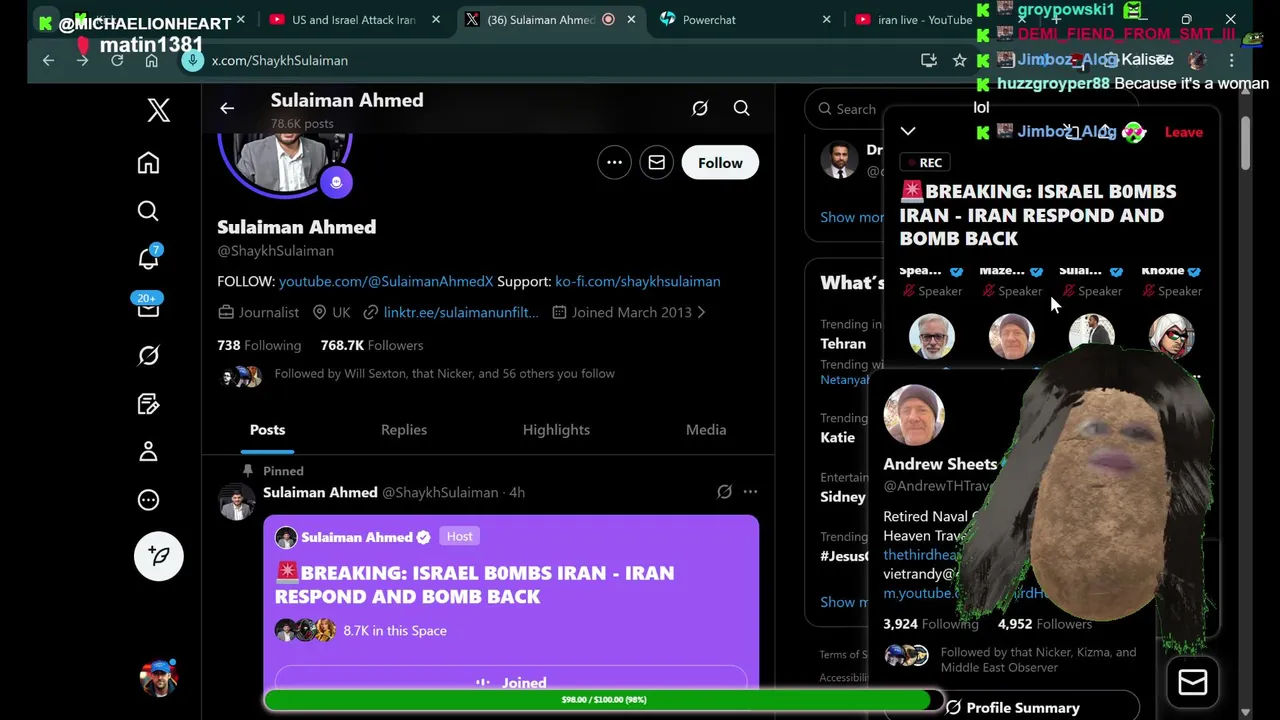
Task: Switch to Media tab
Action: (x=706, y=429)
